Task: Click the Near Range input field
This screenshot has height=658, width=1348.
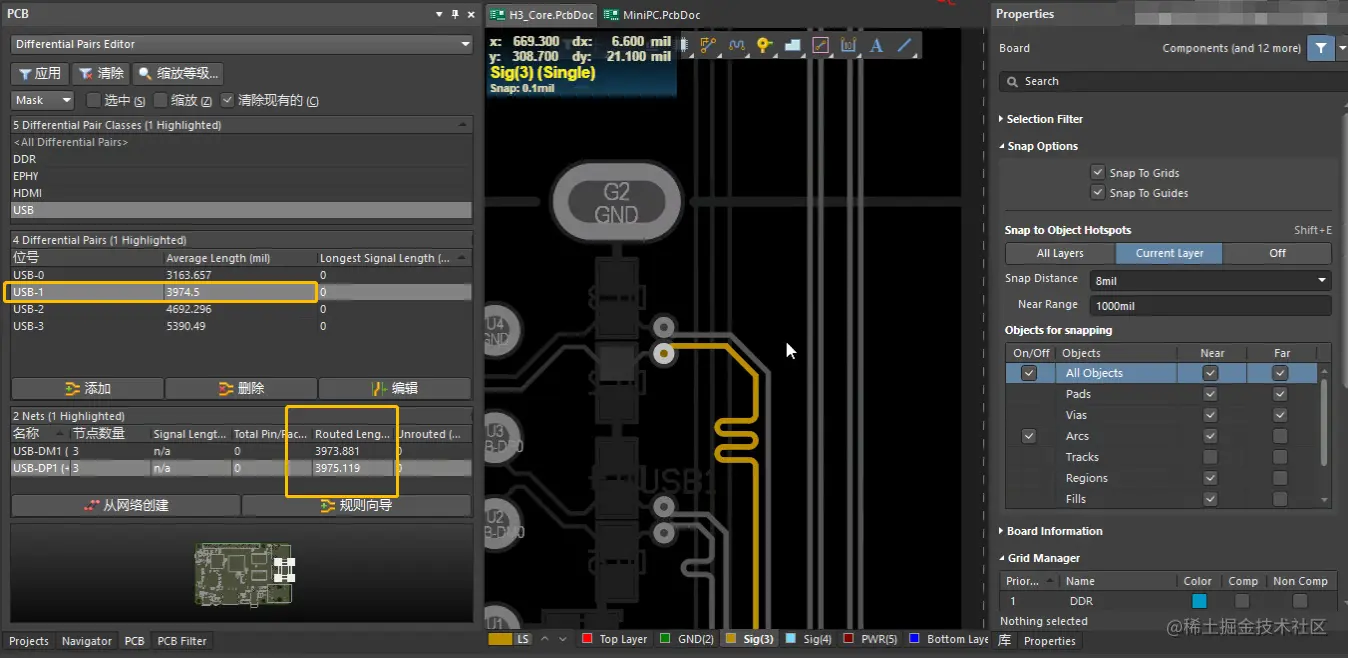Action: [x=1210, y=306]
